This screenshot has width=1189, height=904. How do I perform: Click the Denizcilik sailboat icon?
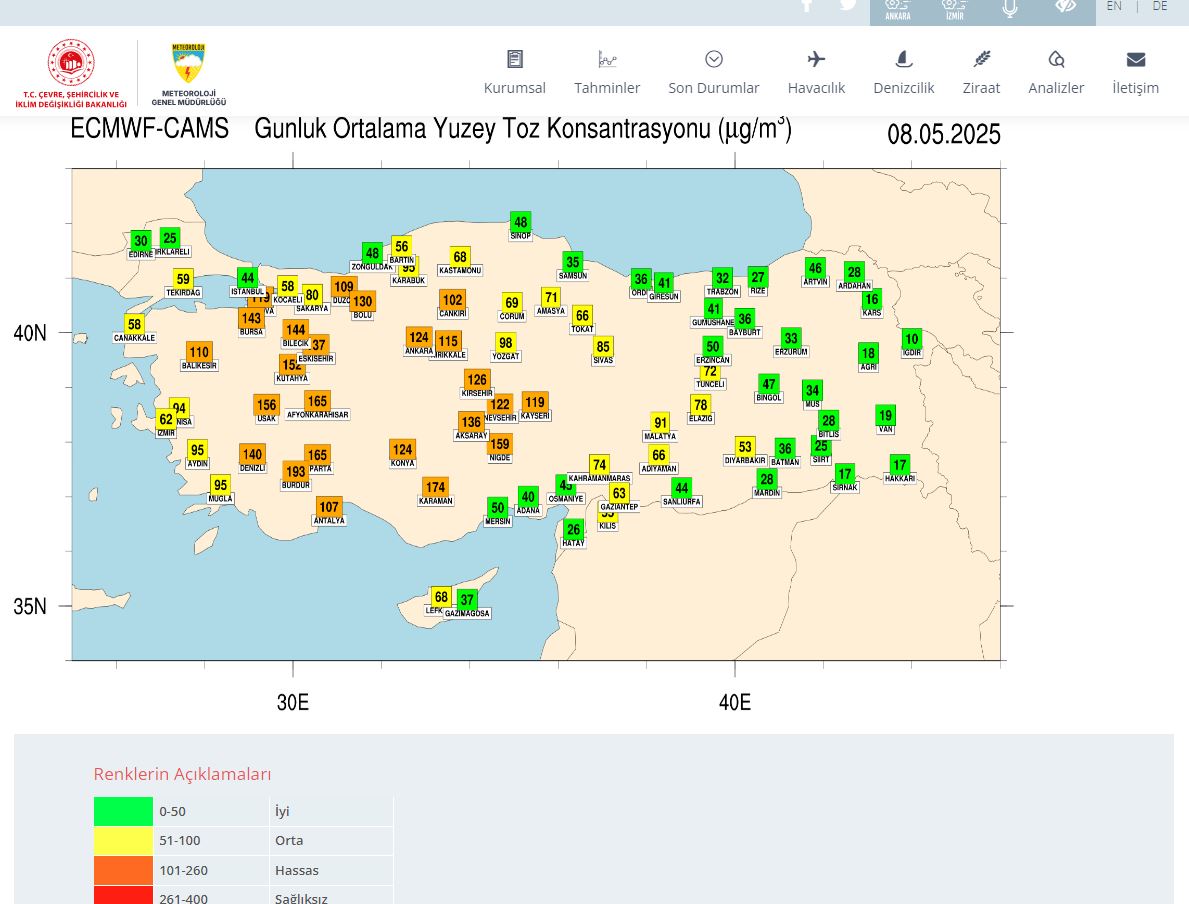(903, 58)
